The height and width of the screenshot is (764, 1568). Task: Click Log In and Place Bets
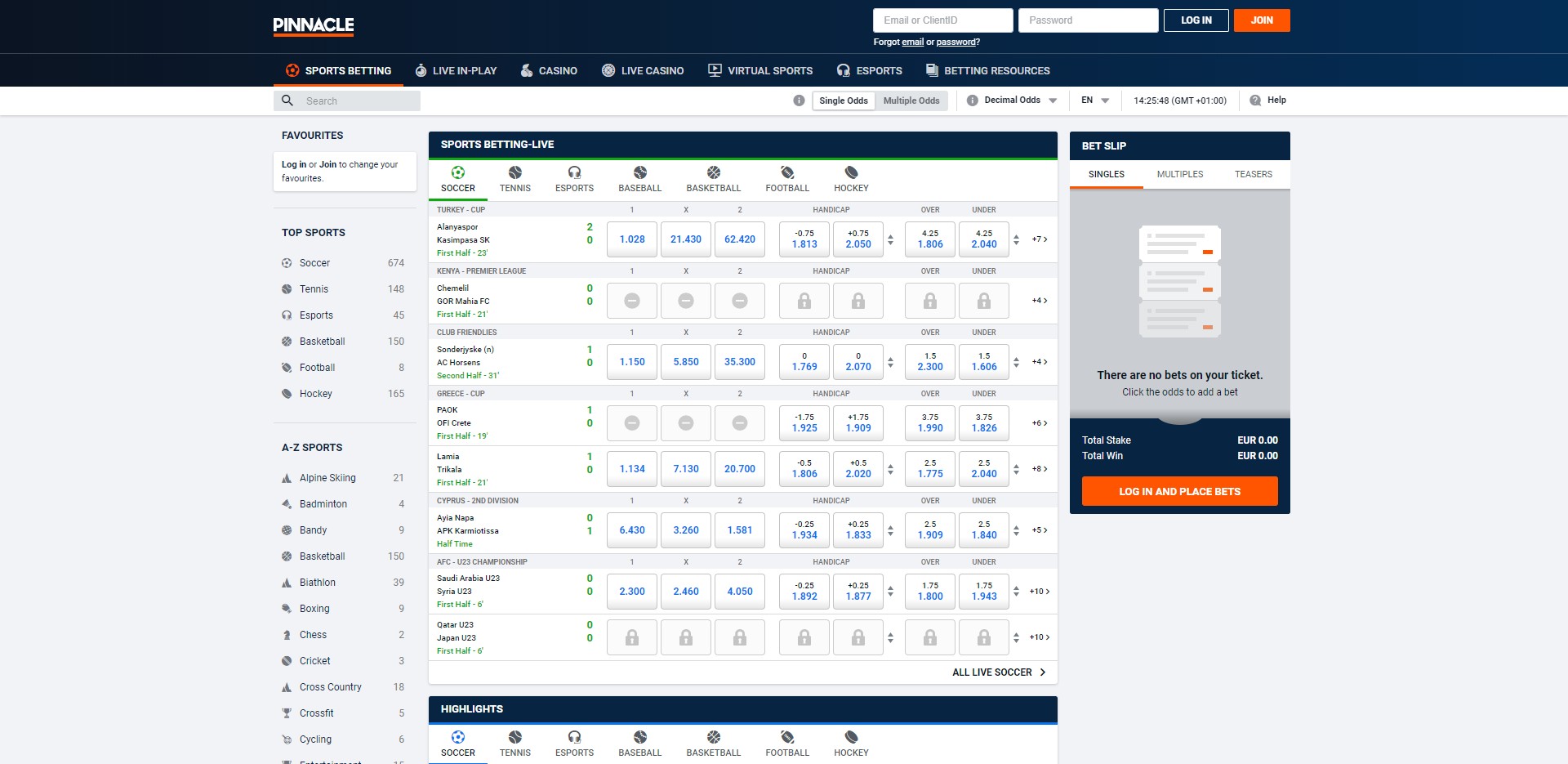[1180, 492]
